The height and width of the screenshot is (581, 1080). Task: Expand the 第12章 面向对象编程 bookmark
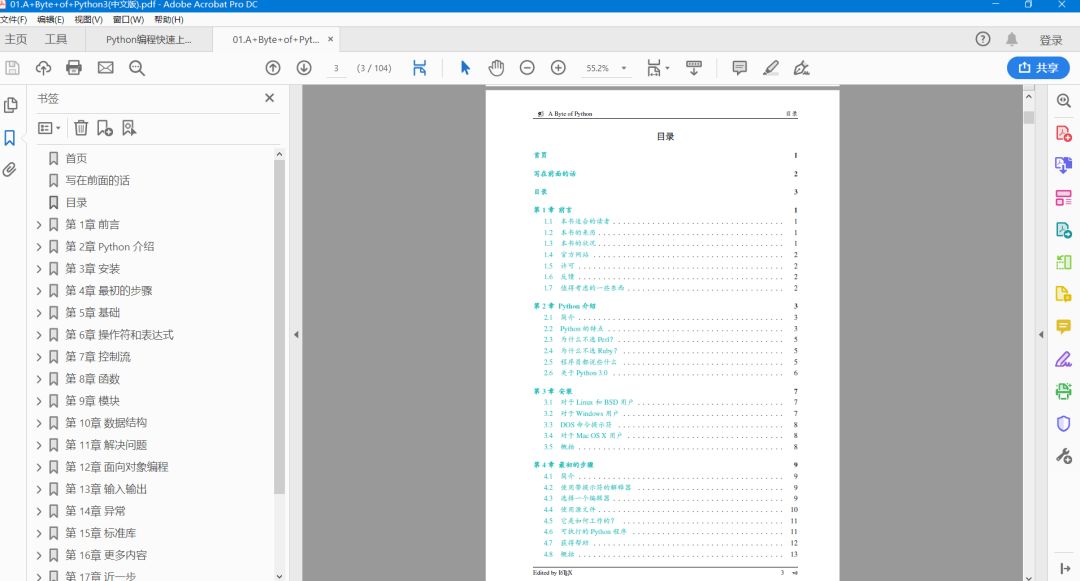(x=39, y=467)
